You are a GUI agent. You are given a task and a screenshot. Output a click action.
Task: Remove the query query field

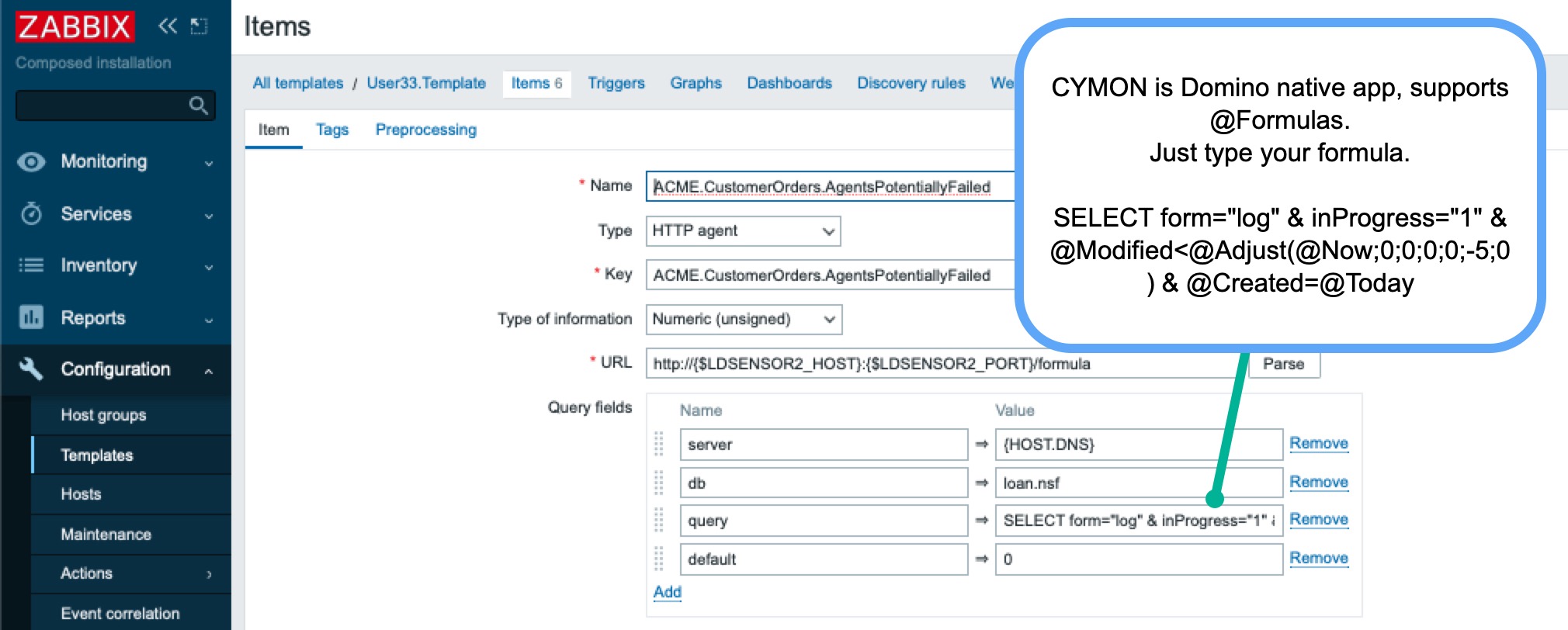tap(1319, 519)
